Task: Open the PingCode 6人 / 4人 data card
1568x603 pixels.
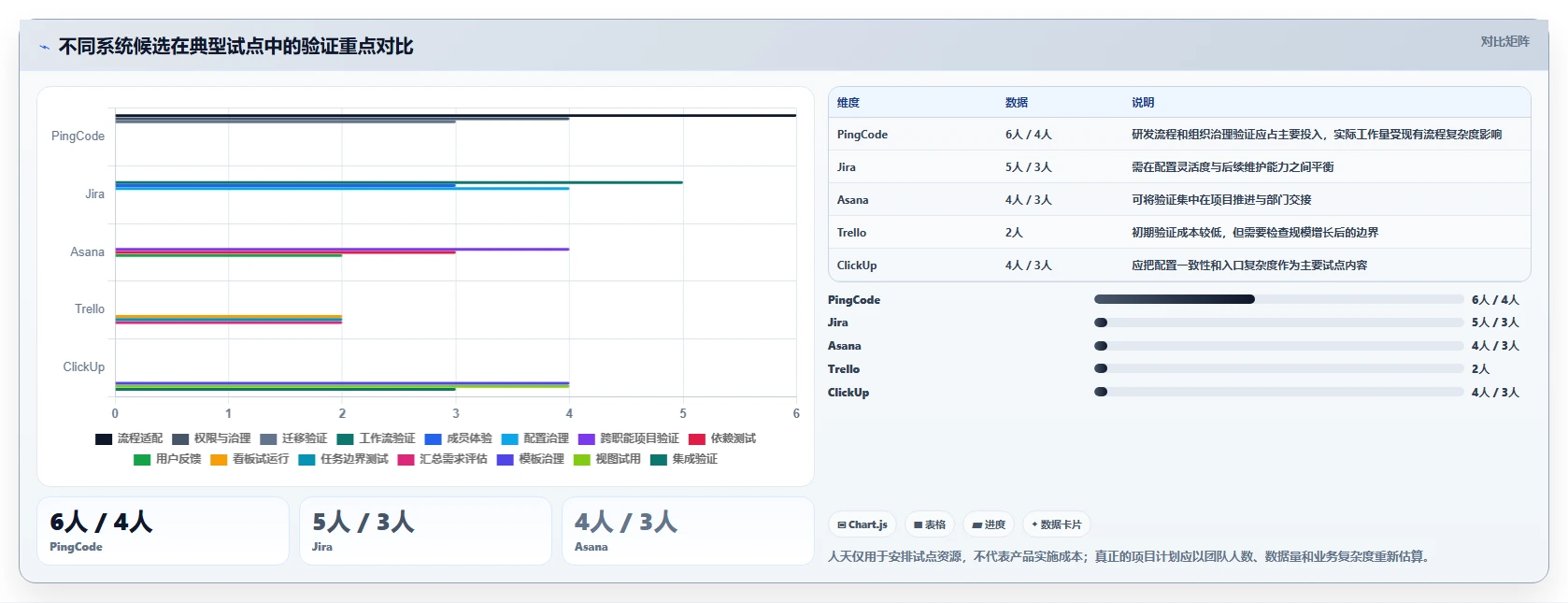Action: point(163,531)
